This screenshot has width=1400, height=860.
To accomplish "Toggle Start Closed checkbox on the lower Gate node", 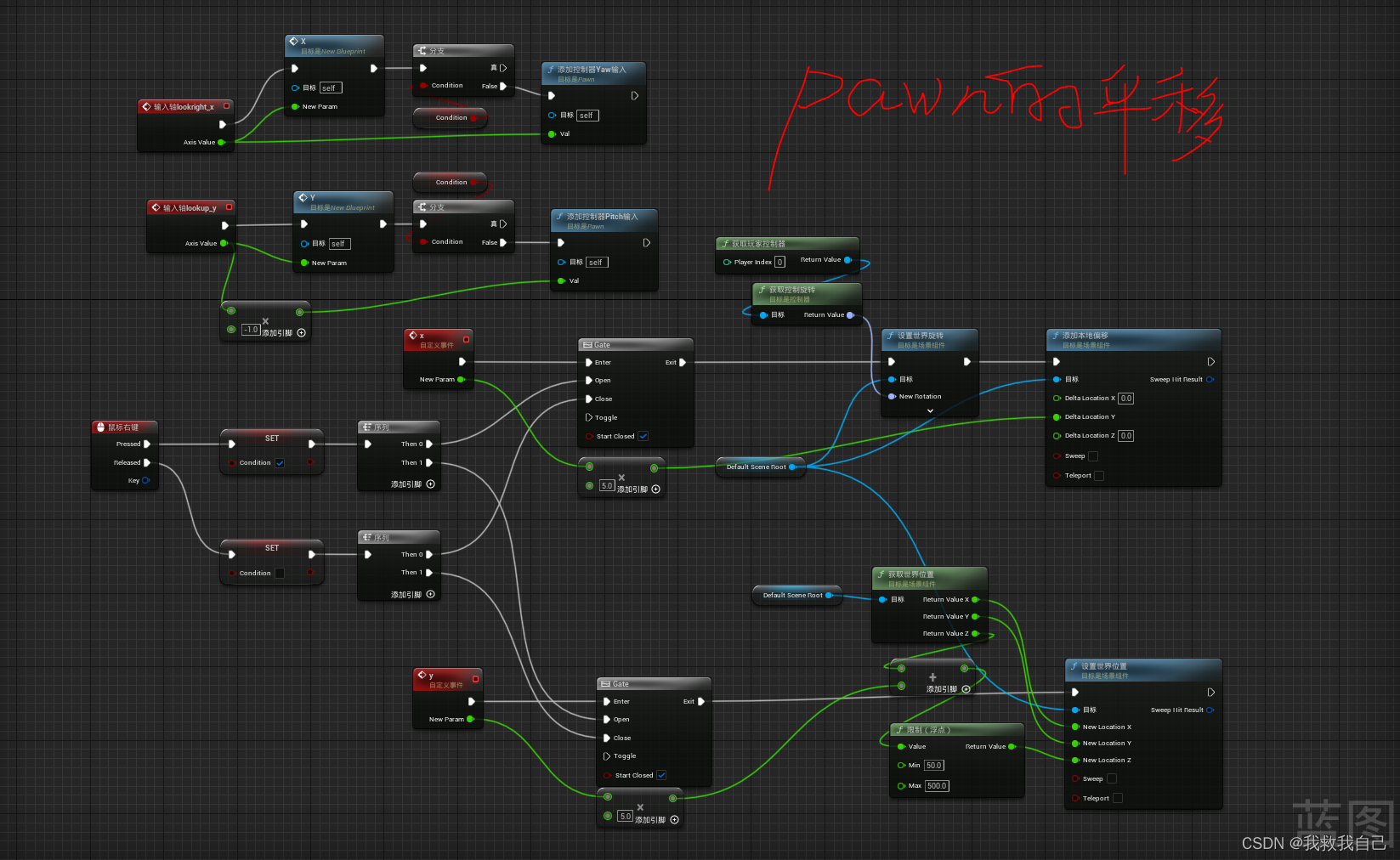I will (x=660, y=775).
